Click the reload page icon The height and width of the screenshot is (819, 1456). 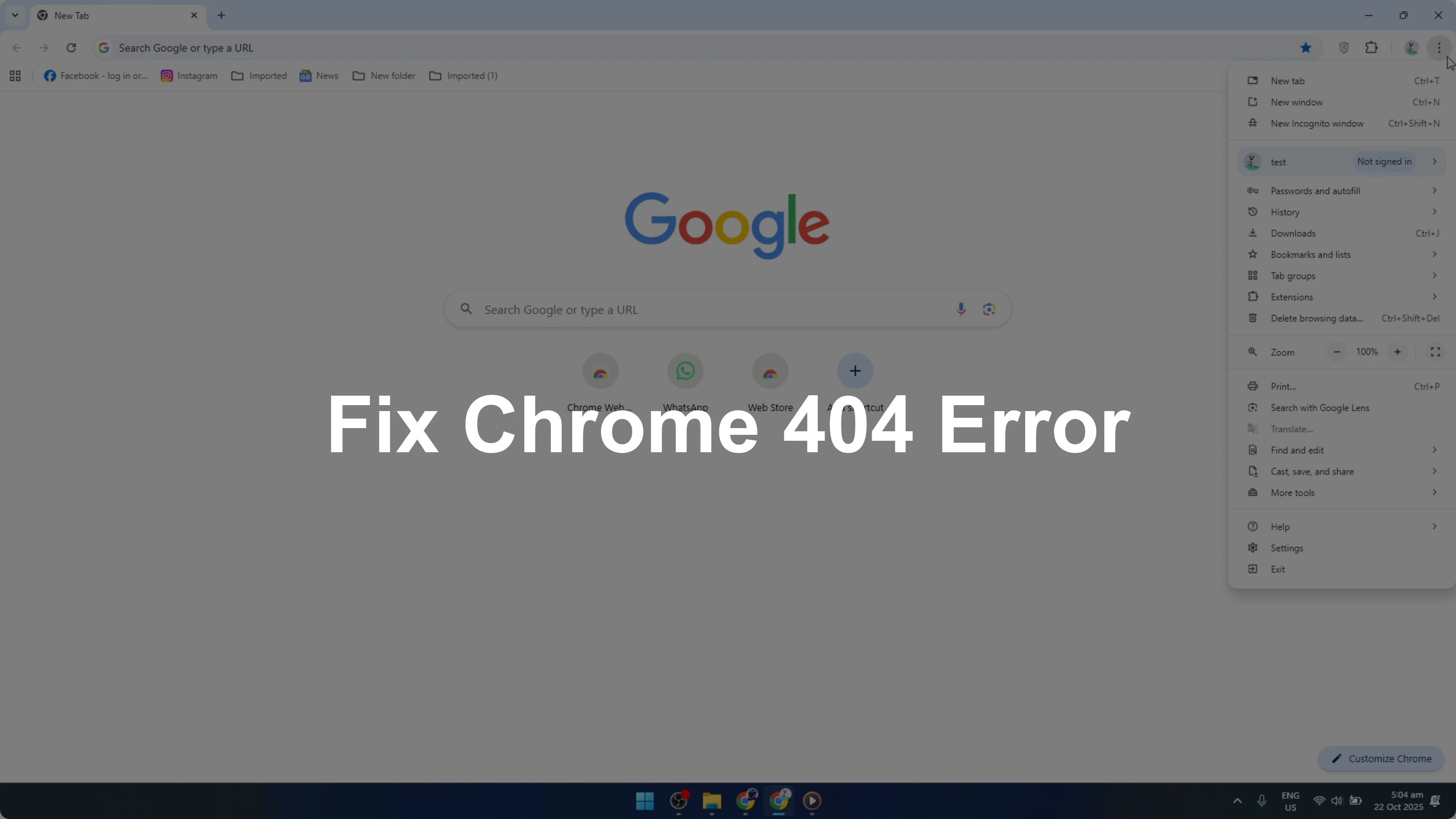coord(71,48)
